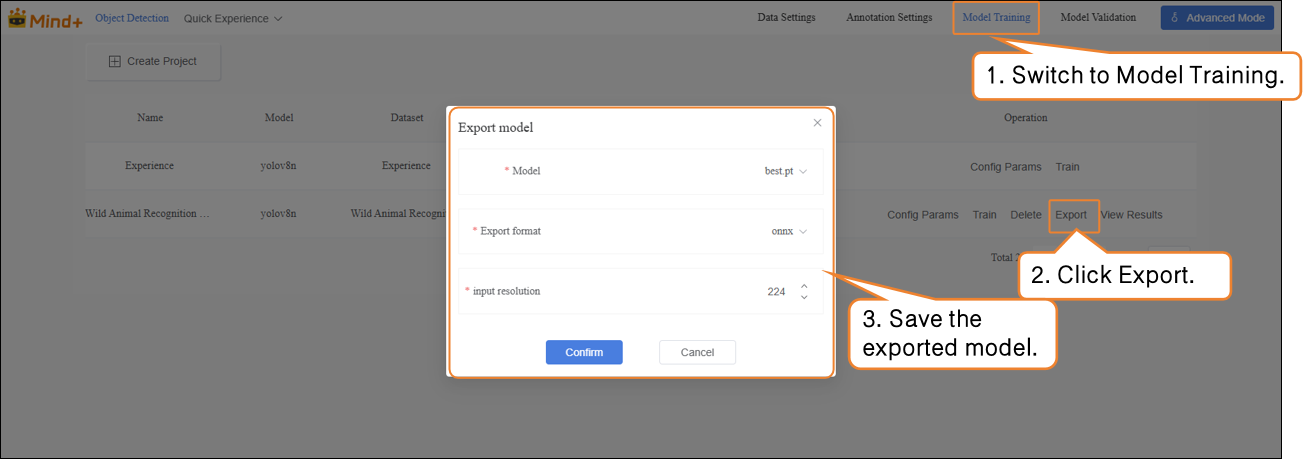The image size is (1303, 460).
Task: Go to the Annotation Settings tab
Action: 889,18
